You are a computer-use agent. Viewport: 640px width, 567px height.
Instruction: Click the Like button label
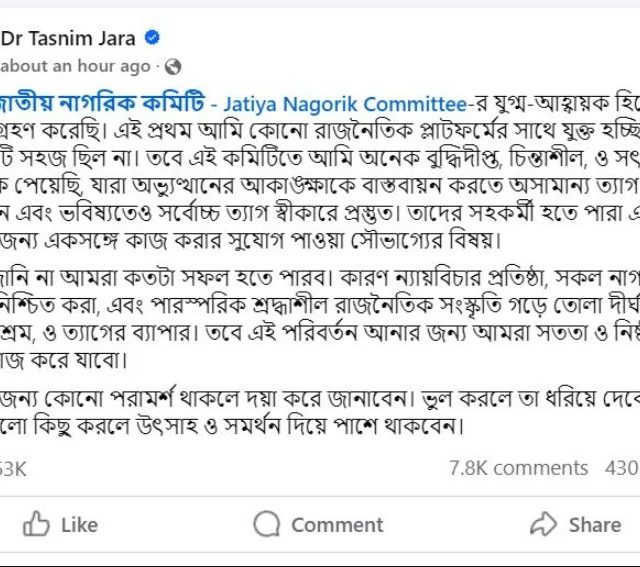(80, 525)
